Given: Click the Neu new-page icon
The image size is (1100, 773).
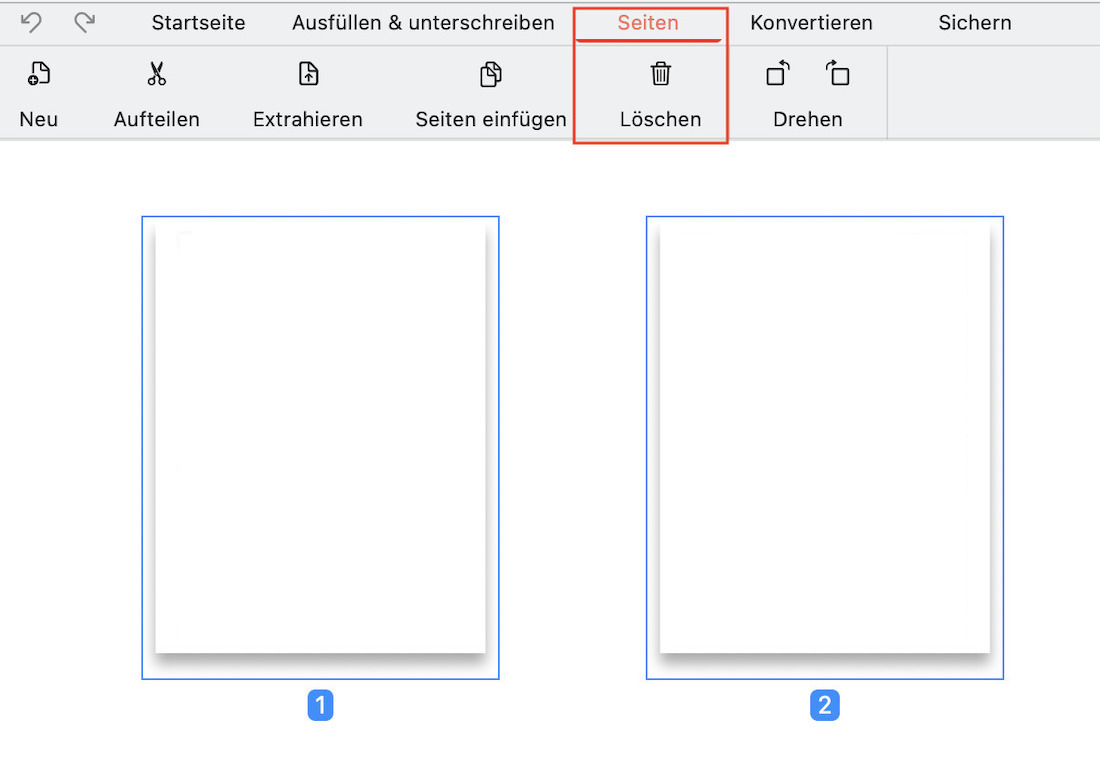Looking at the screenshot, I should [38, 74].
